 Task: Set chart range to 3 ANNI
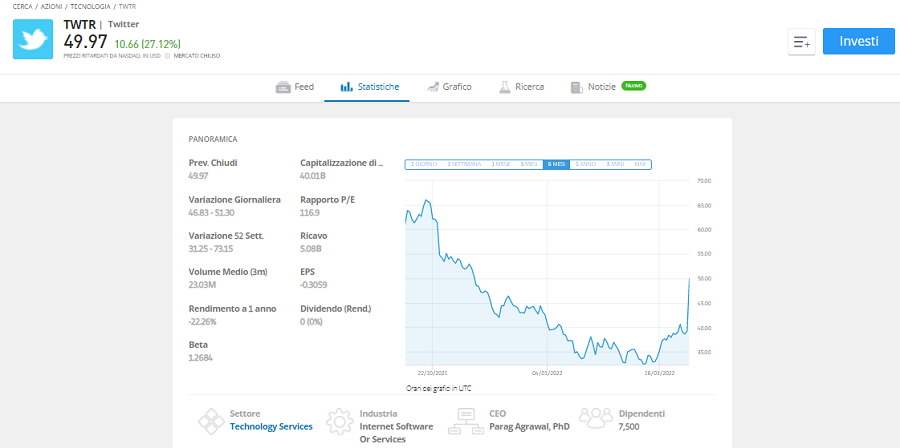pos(615,164)
